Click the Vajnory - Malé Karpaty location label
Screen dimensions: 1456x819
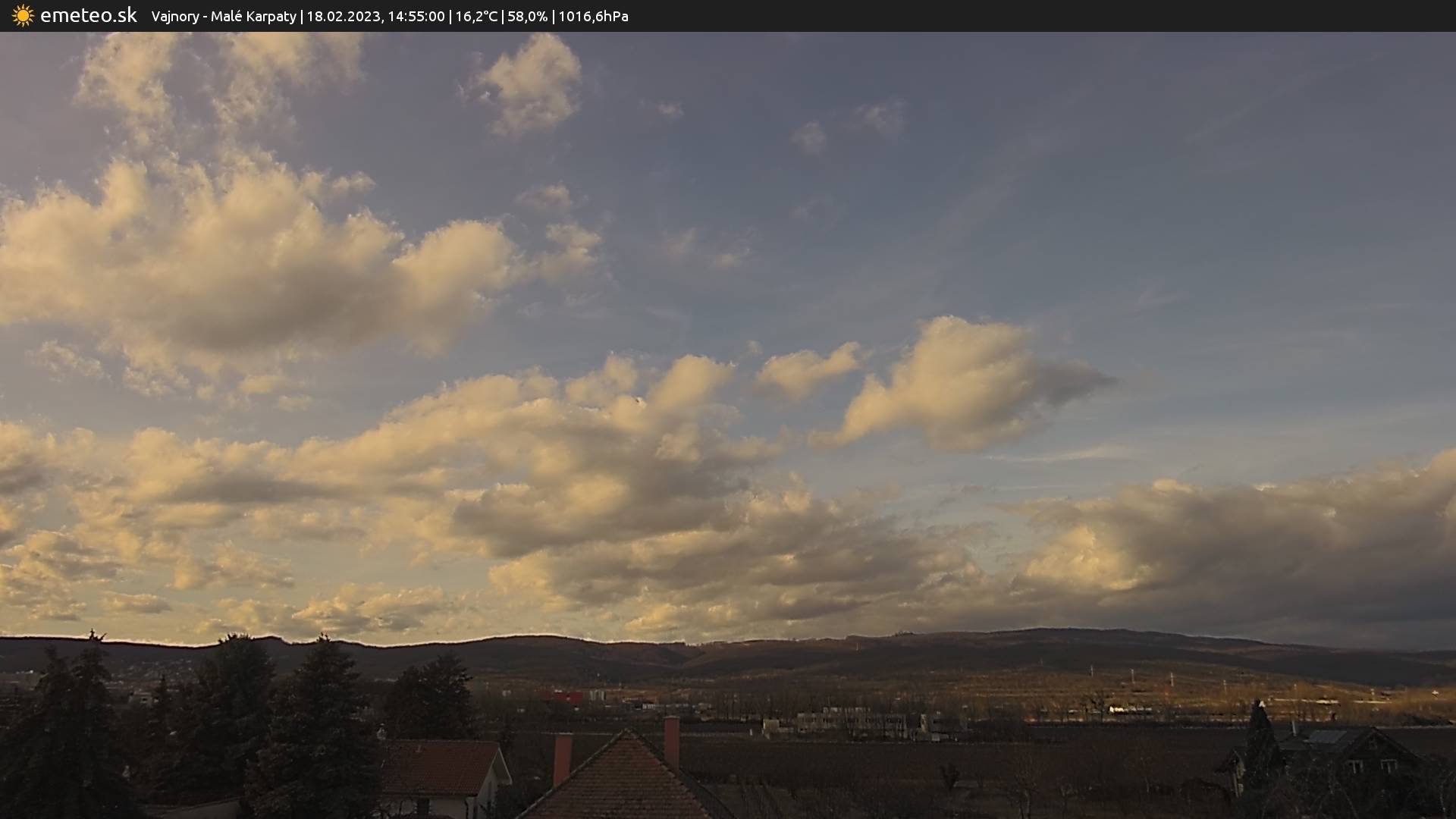(x=224, y=17)
